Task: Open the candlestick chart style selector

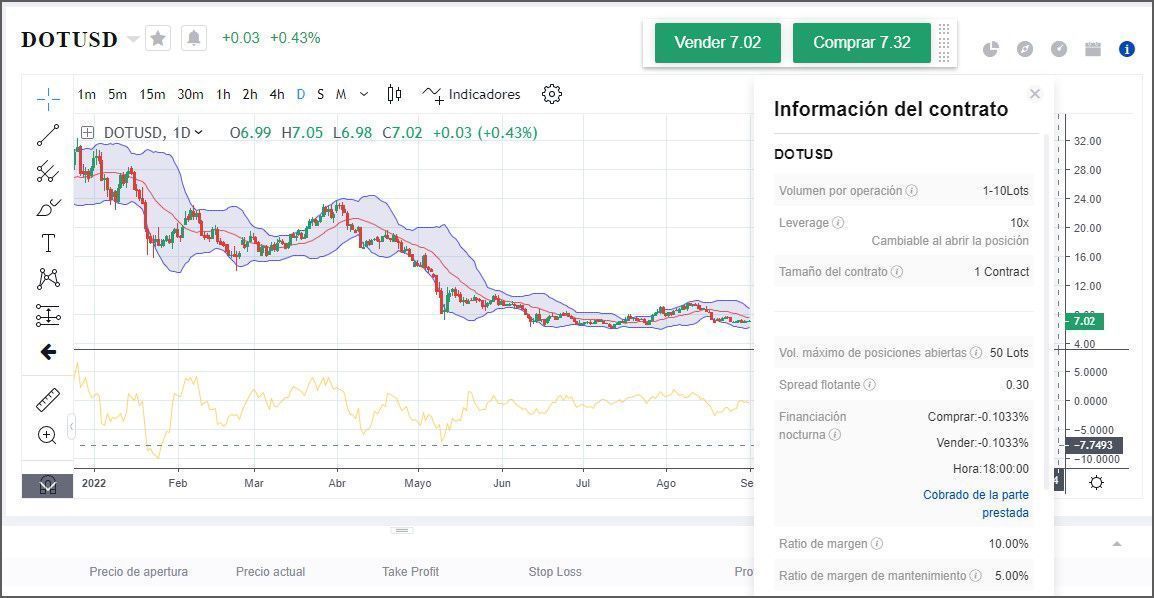Action: (x=394, y=94)
